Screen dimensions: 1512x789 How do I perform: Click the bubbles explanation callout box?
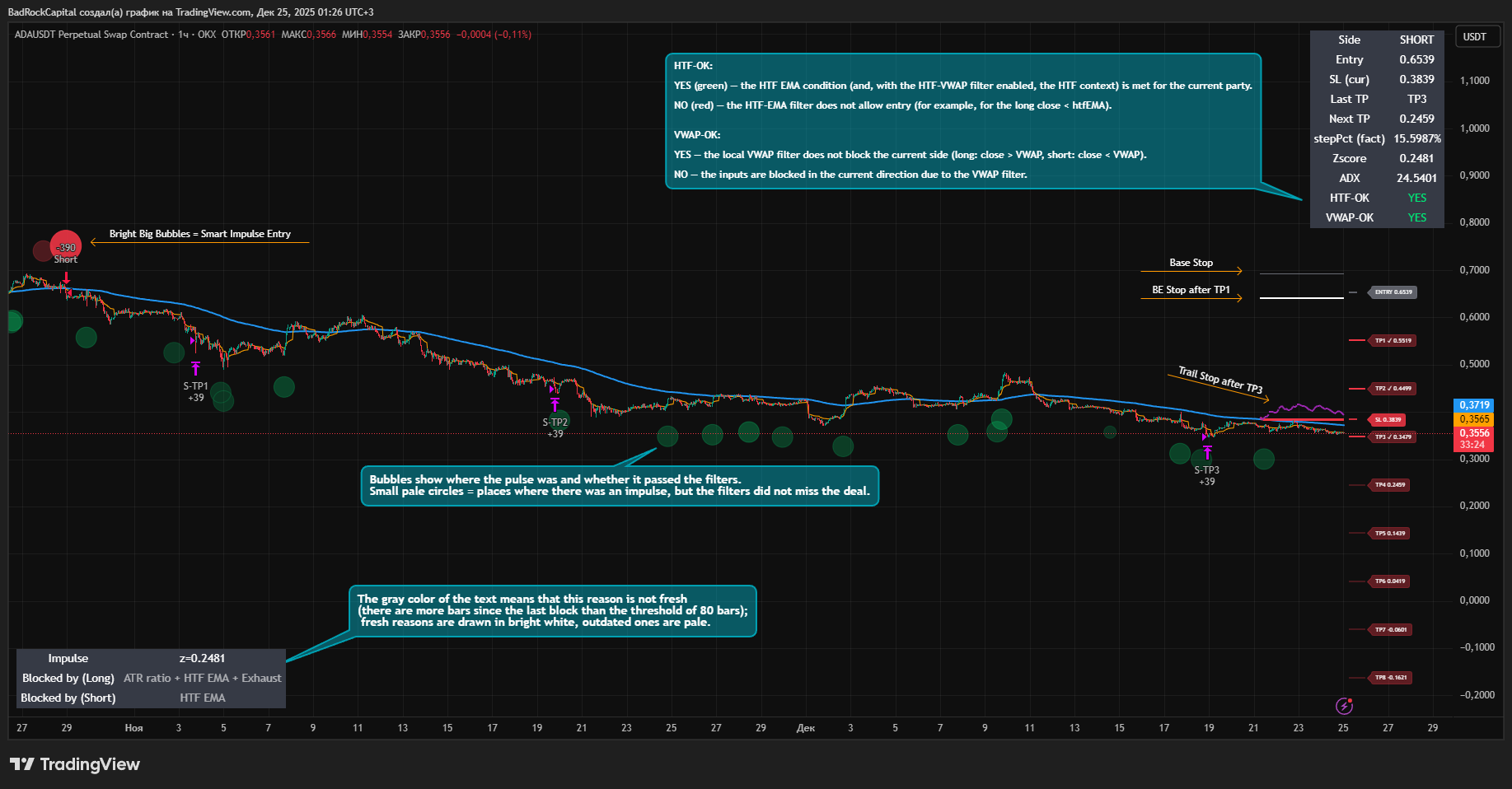[x=620, y=486]
